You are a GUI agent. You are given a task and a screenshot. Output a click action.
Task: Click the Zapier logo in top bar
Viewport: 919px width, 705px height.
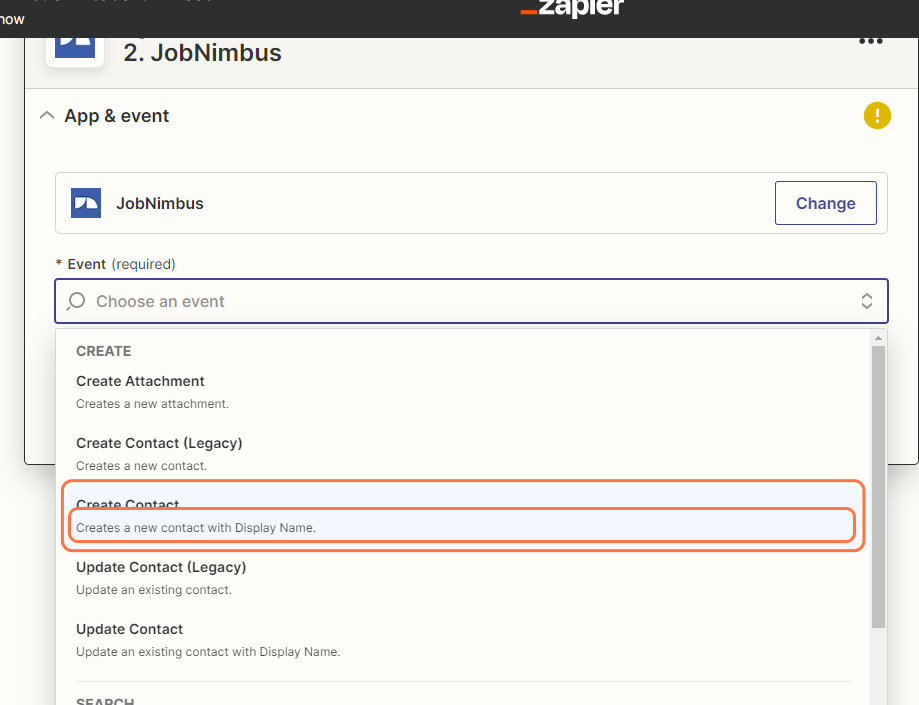coord(571,9)
